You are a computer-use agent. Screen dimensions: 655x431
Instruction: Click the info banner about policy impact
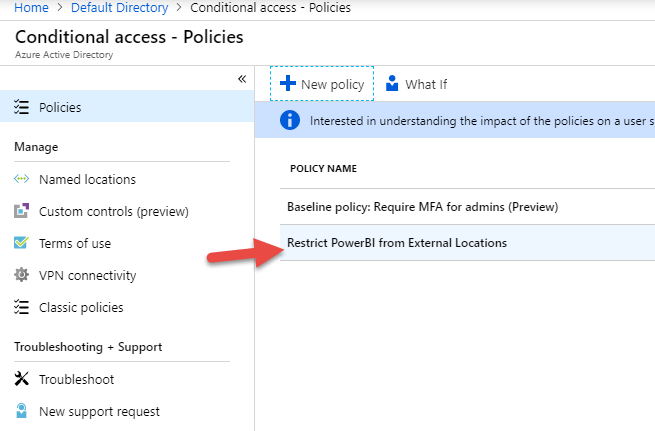[x=455, y=120]
